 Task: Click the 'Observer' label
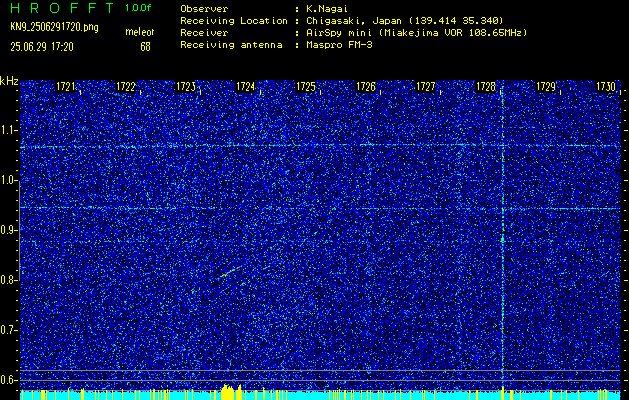click(204, 8)
